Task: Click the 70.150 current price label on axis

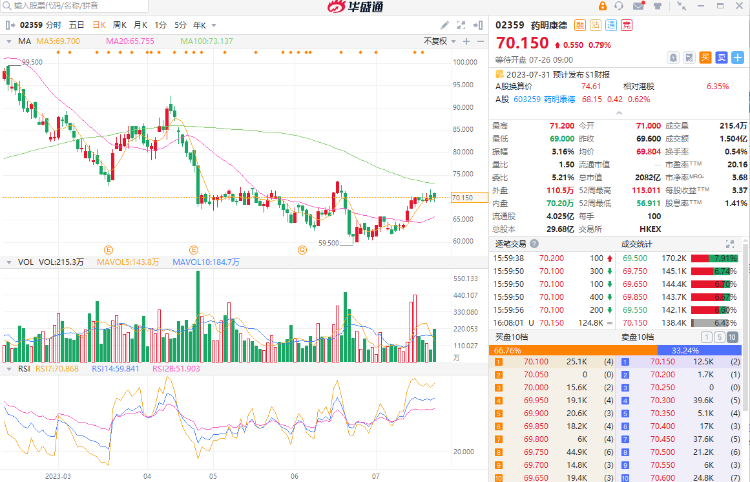Action: coord(469,197)
